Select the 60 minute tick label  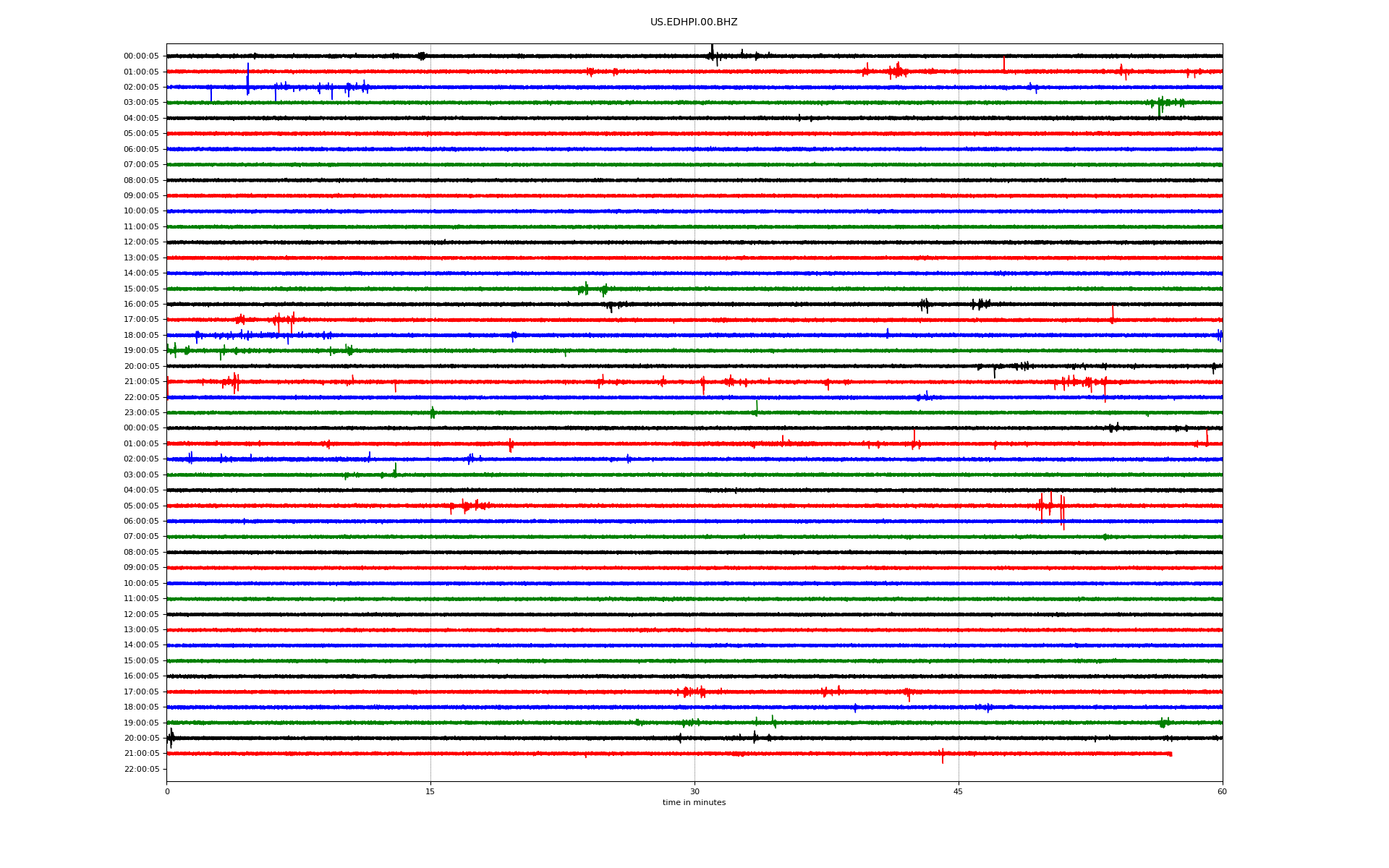coord(1222,791)
